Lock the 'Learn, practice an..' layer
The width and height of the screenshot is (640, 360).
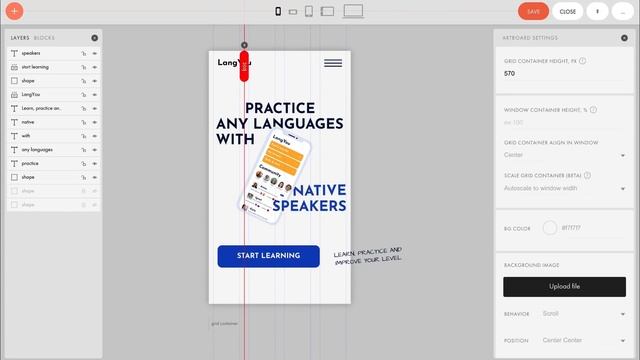point(84,109)
